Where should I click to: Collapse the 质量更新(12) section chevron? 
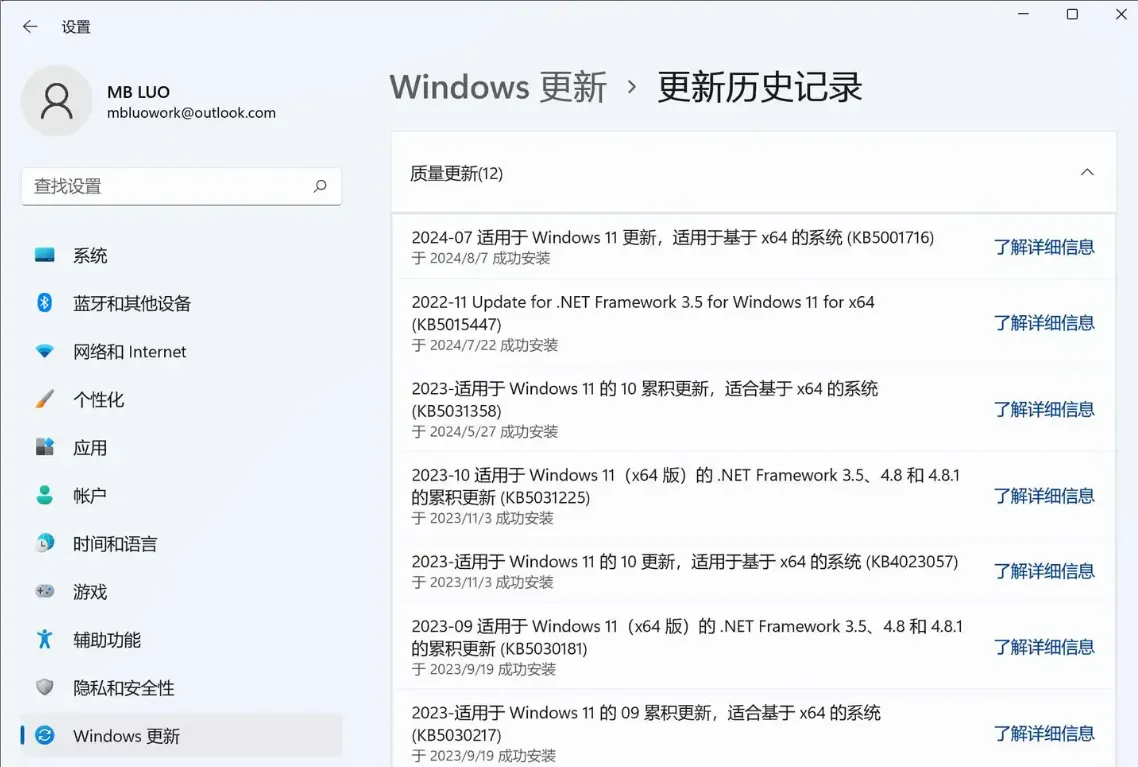click(x=1086, y=173)
